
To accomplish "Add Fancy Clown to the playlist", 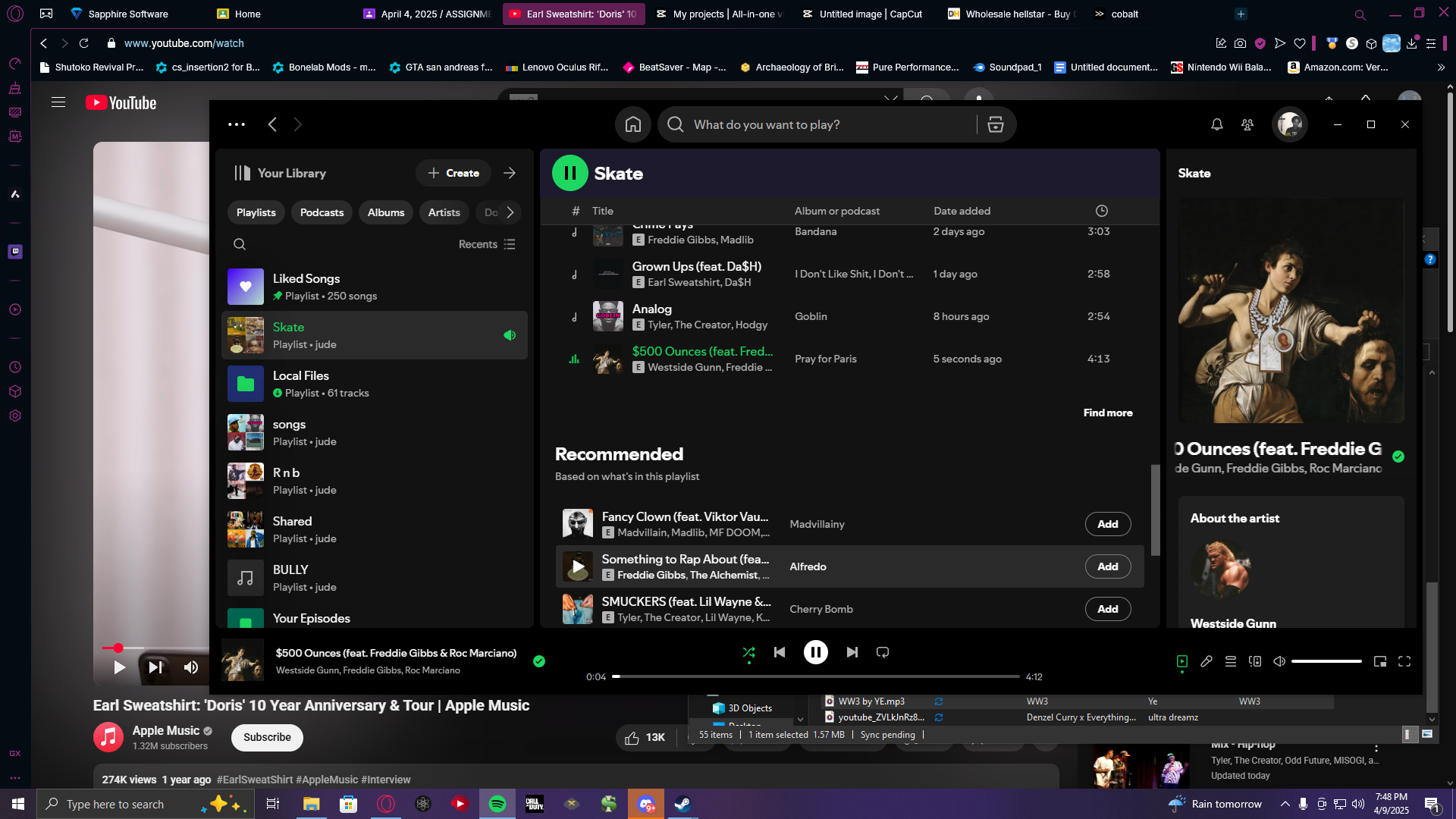I will 1108,525.
